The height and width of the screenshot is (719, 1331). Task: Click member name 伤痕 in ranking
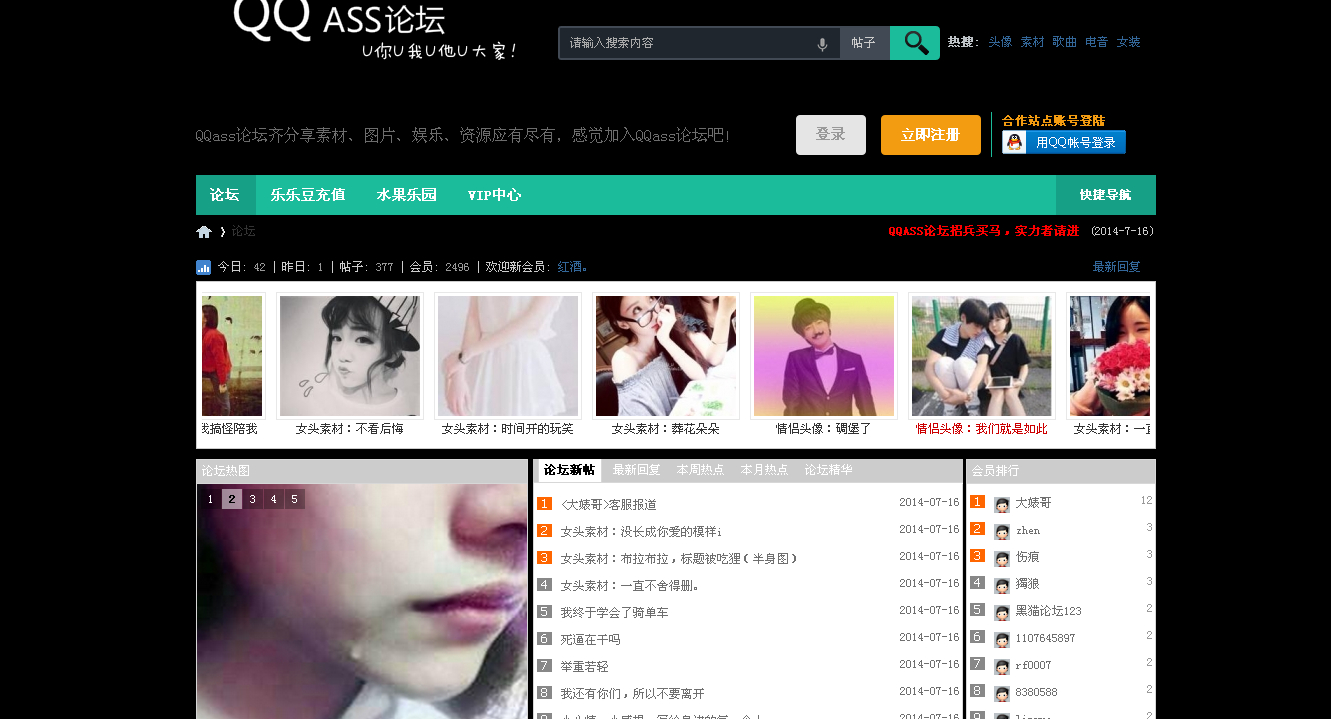click(x=1027, y=557)
